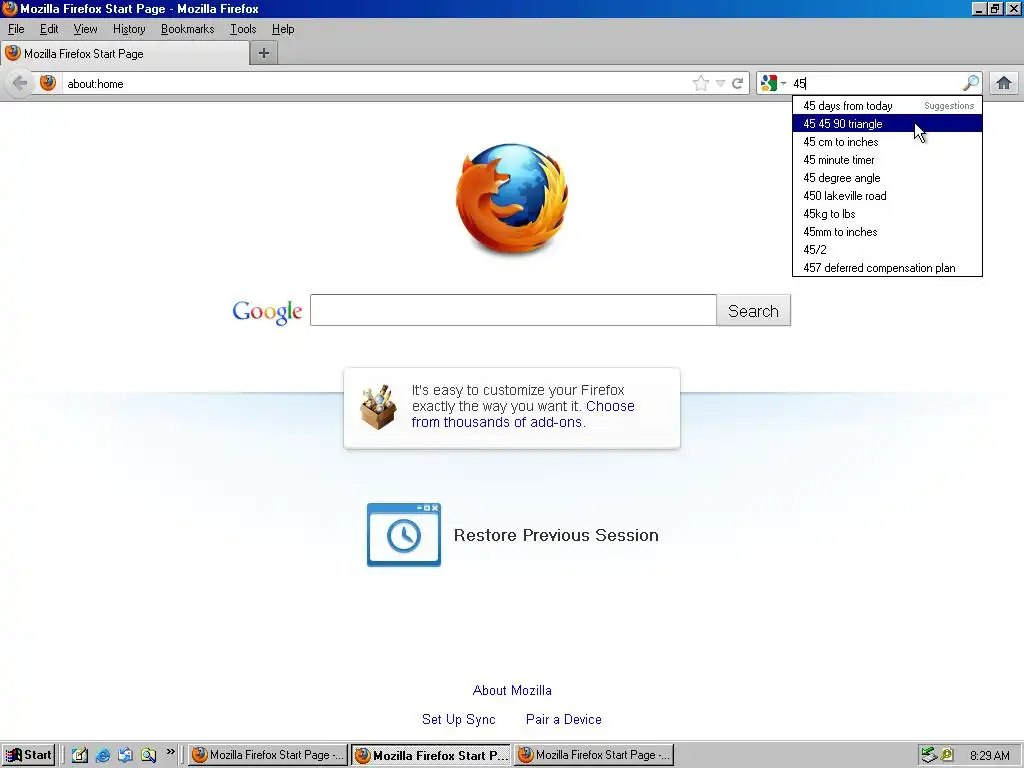Viewport: 1024px width, 768px height.
Task: Switch to third Firefox taskbar window
Action: pos(594,755)
